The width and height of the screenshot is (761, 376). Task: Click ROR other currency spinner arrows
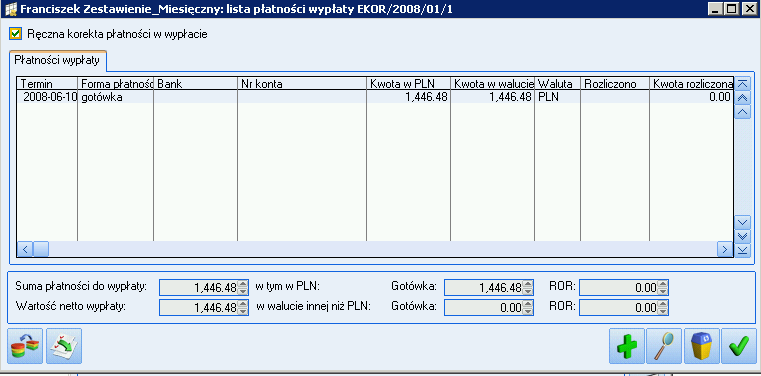663,307
